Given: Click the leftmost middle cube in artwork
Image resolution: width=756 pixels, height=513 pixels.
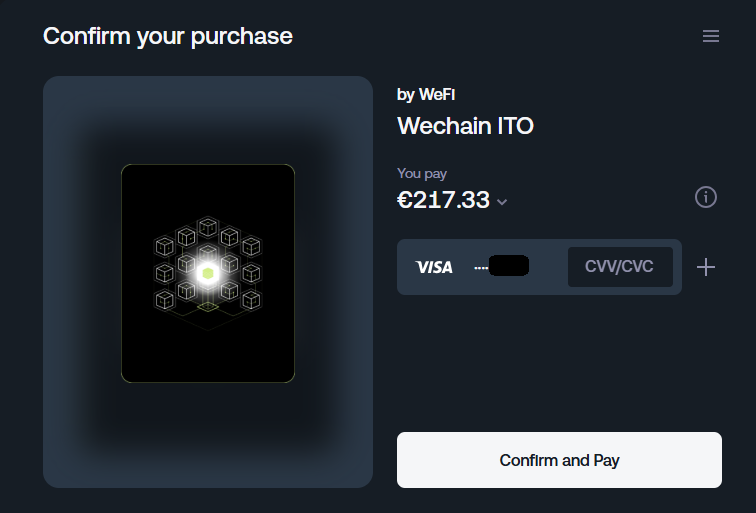Looking at the screenshot, I should tap(164, 273).
